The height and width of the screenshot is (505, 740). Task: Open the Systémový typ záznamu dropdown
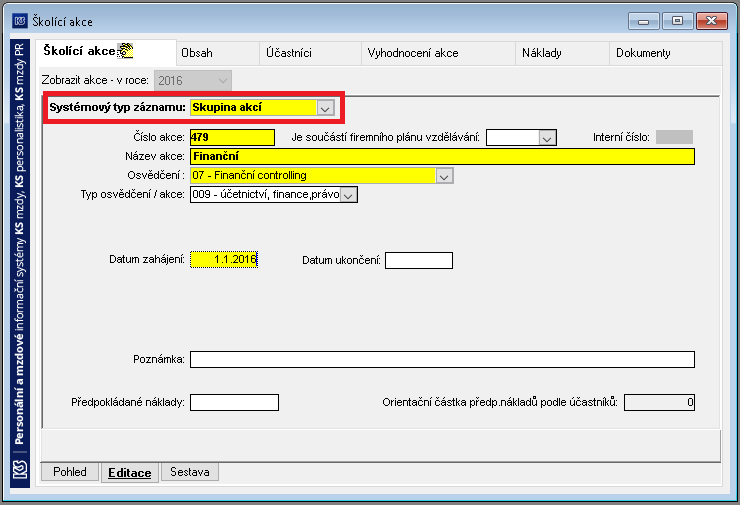point(325,108)
